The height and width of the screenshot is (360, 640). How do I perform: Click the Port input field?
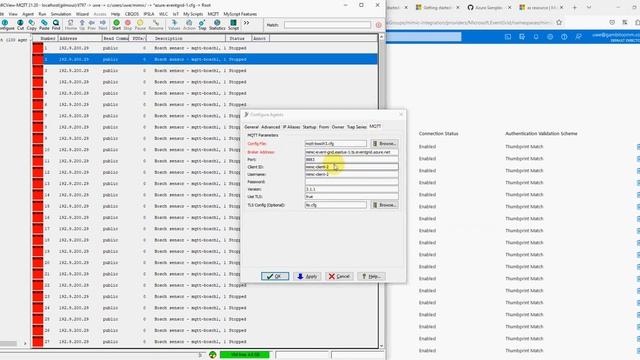coord(351,160)
